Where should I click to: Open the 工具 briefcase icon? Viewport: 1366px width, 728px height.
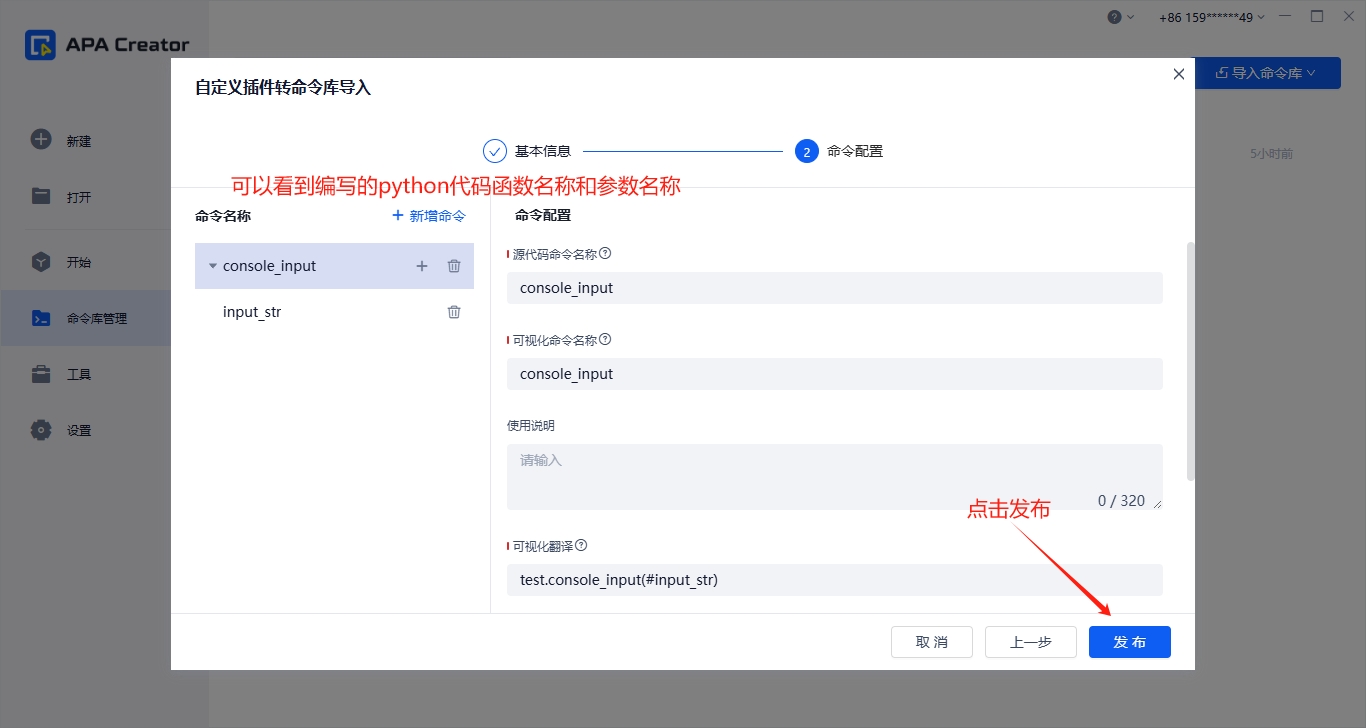pyautogui.click(x=41, y=374)
